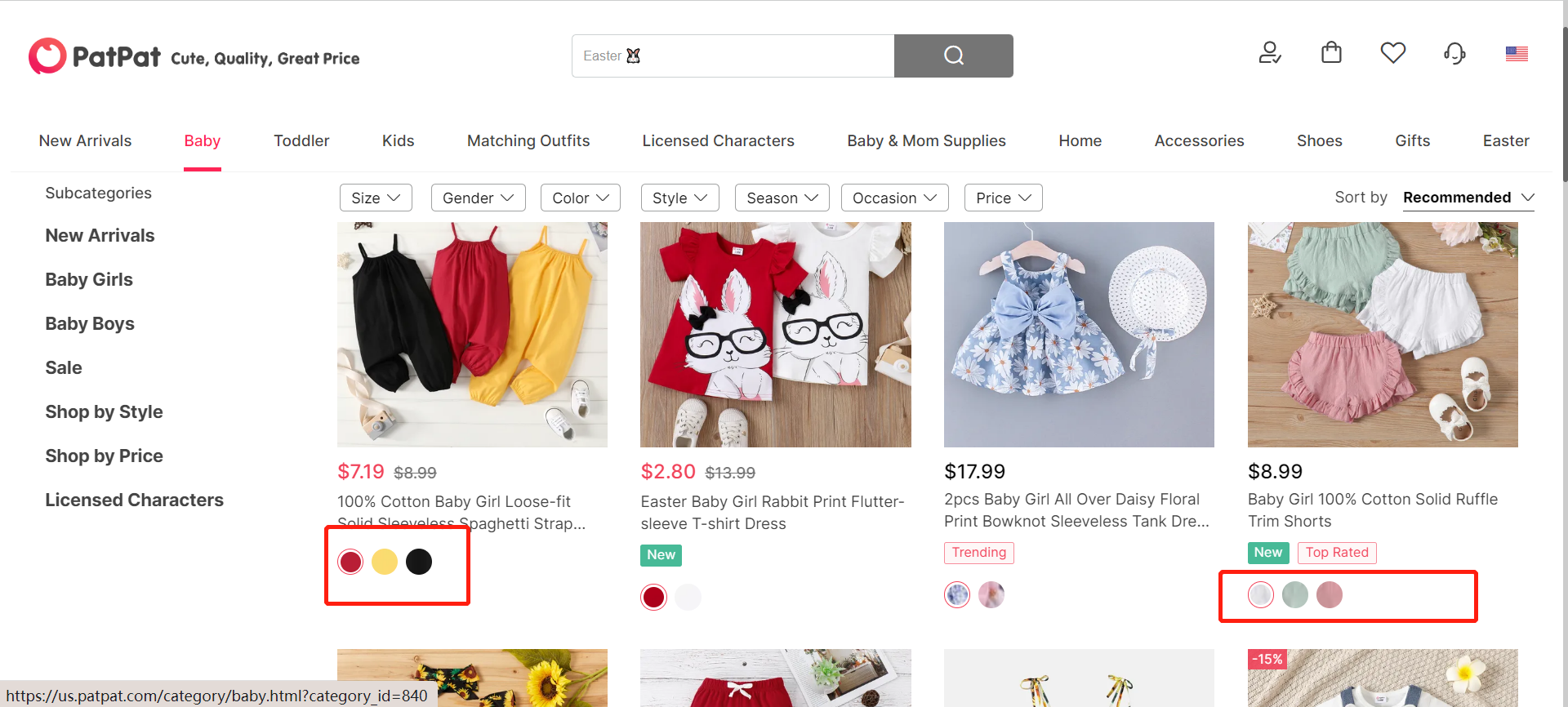Go to Baby Girls subcategory

(89, 279)
